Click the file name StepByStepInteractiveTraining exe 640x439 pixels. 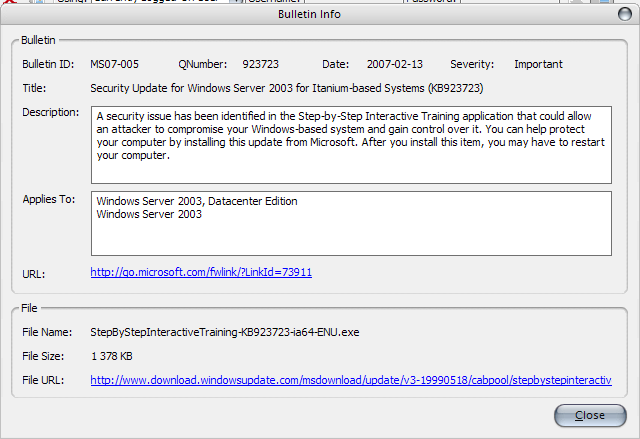tap(224, 332)
